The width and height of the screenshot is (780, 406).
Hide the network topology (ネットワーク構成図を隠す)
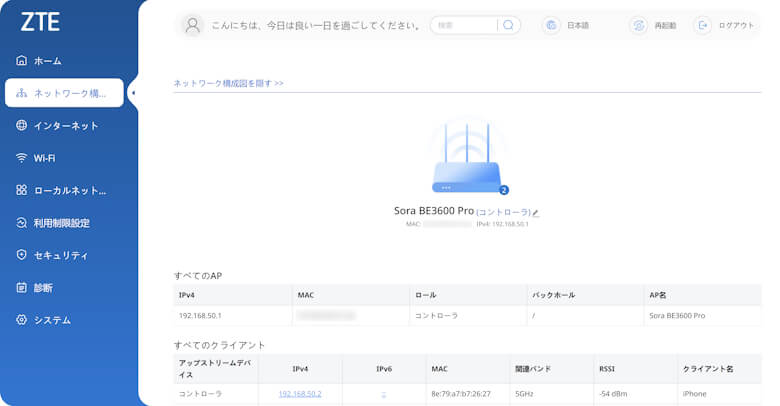[x=228, y=83]
